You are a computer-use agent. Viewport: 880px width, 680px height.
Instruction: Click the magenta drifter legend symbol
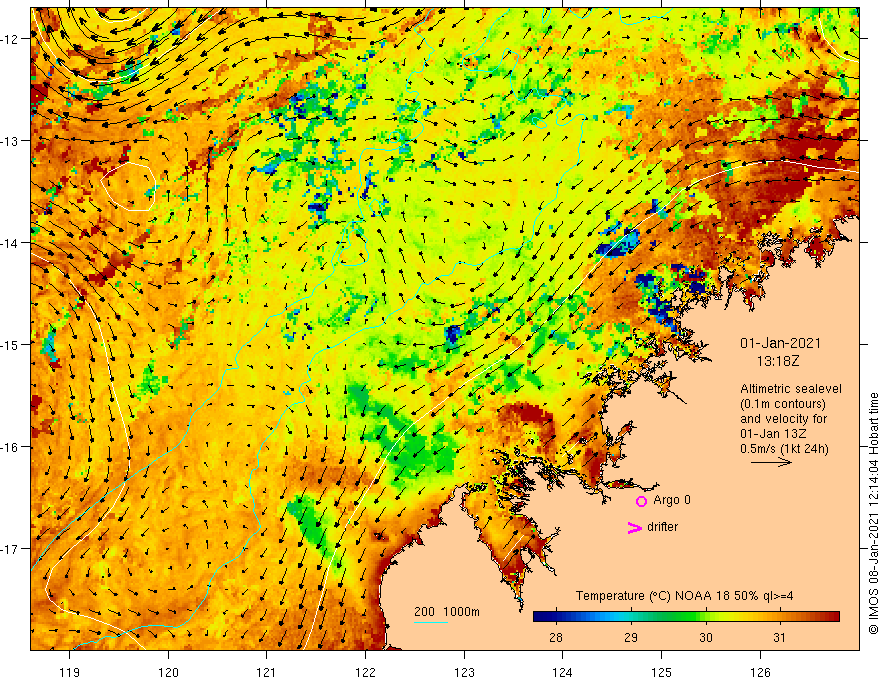(634, 527)
